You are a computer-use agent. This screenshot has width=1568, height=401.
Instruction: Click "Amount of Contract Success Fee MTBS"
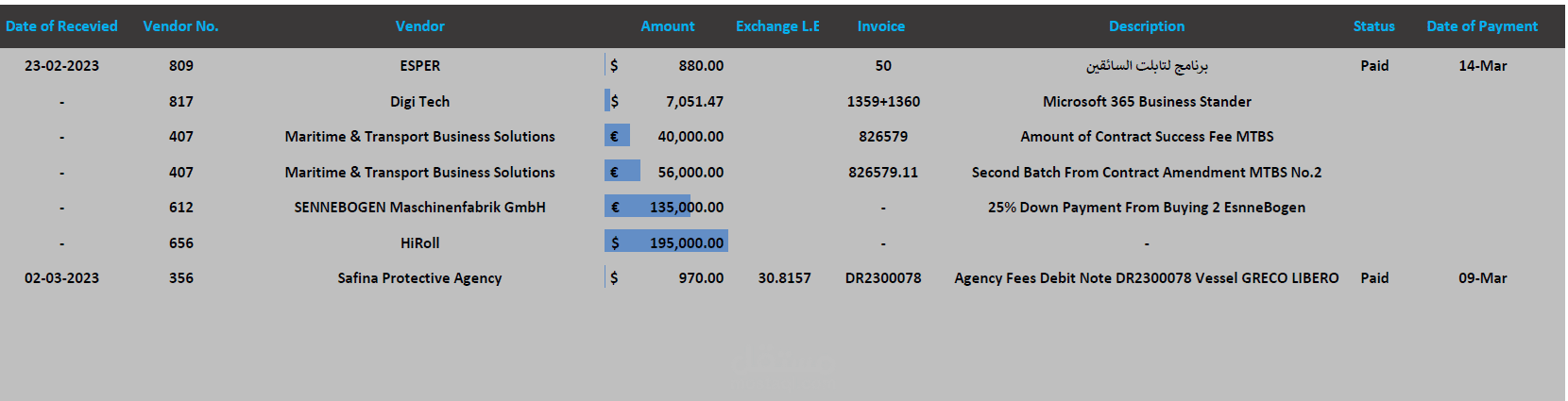point(1147,137)
